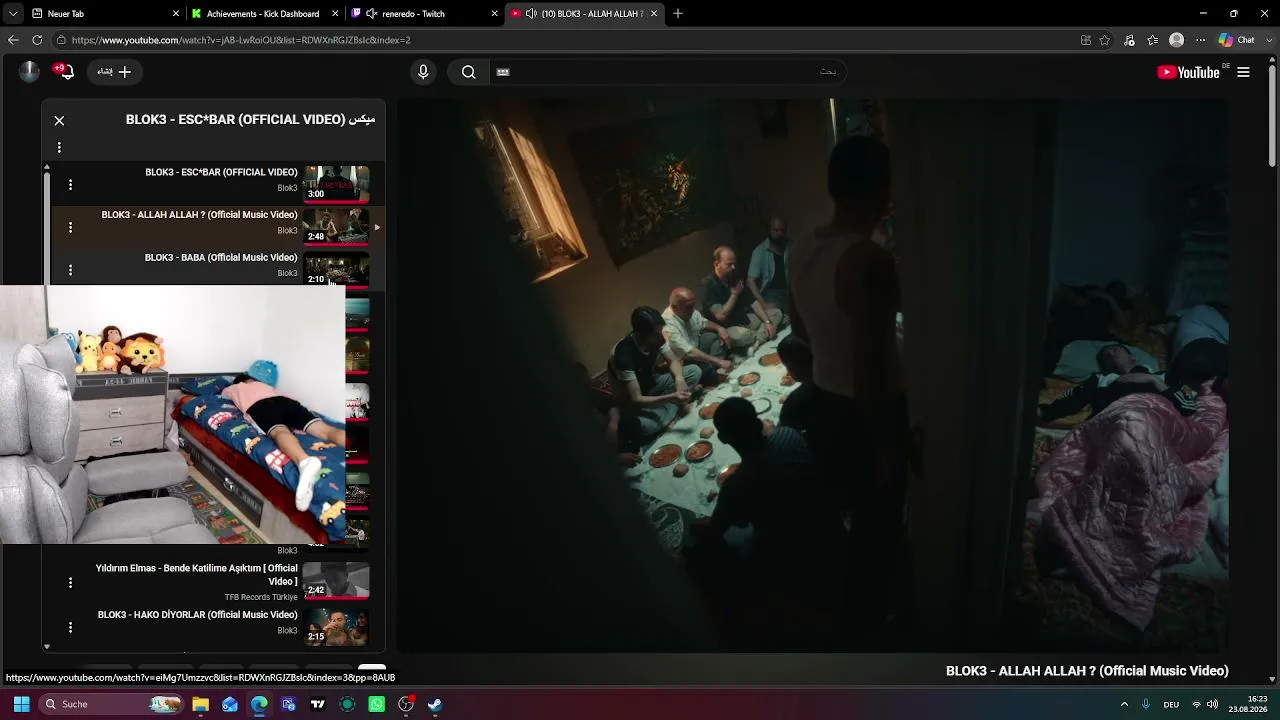Open browser settings and more menu
The width and height of the screenshot is (1280, 720).
coord(1201,40)
